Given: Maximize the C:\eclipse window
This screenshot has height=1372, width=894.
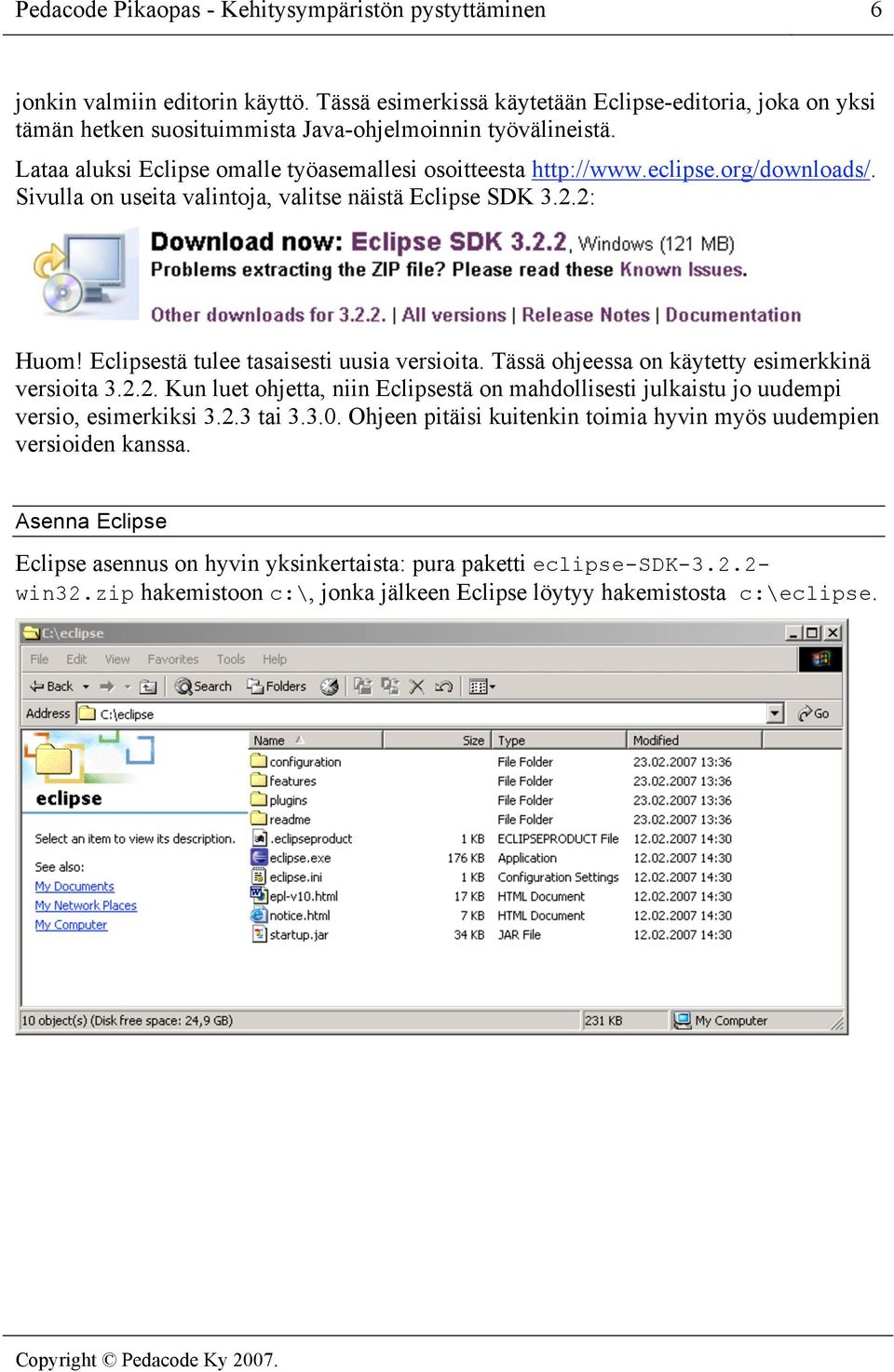Looking at the screenshot, I should click(x=811, y=632).
